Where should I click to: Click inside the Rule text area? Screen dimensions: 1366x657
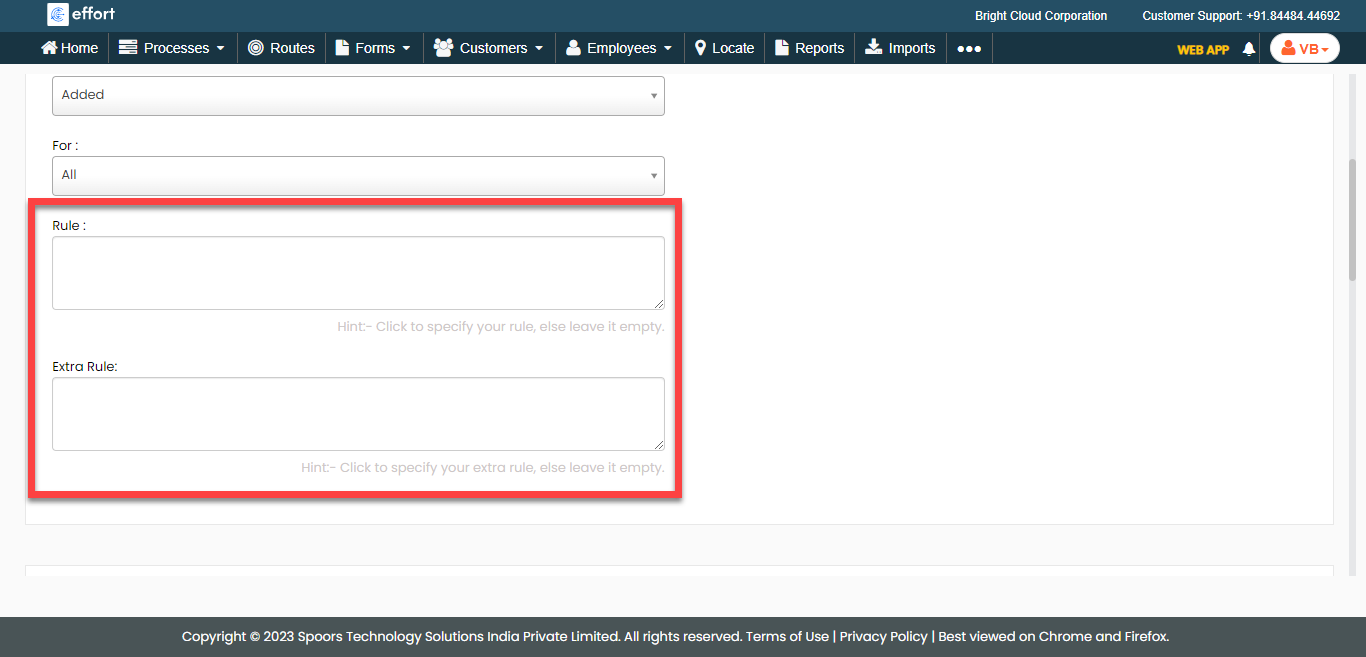coord(358,273)
